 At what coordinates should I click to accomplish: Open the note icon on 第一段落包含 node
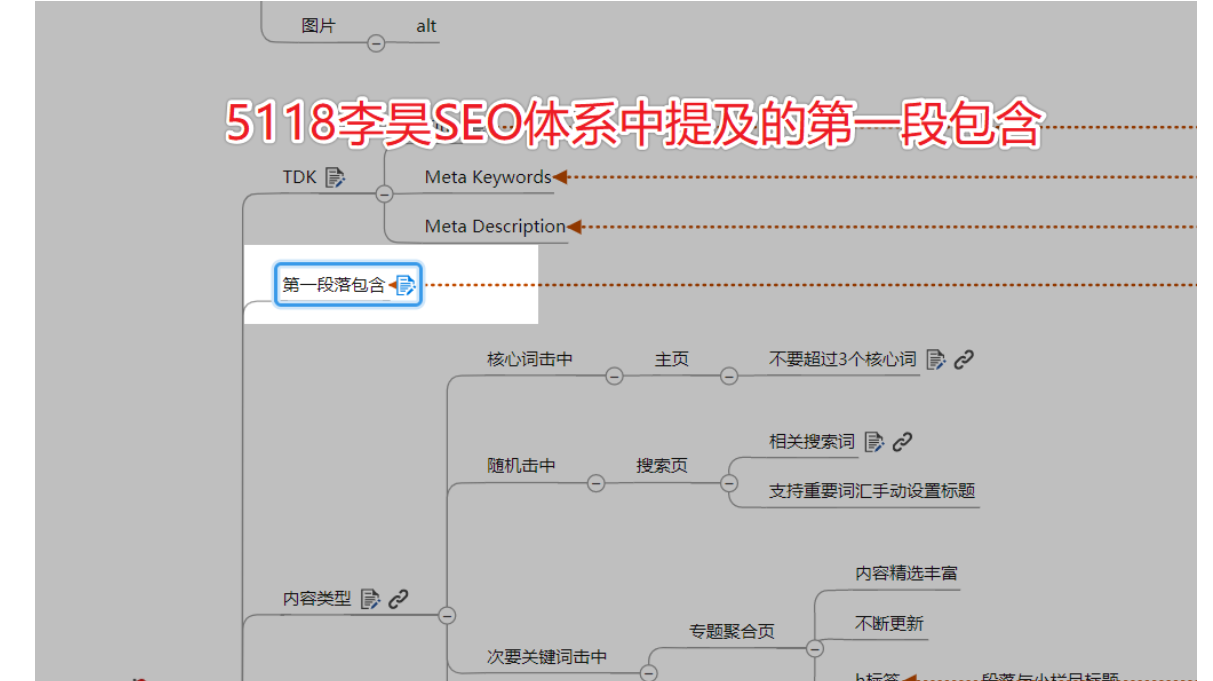pos(405,285)
